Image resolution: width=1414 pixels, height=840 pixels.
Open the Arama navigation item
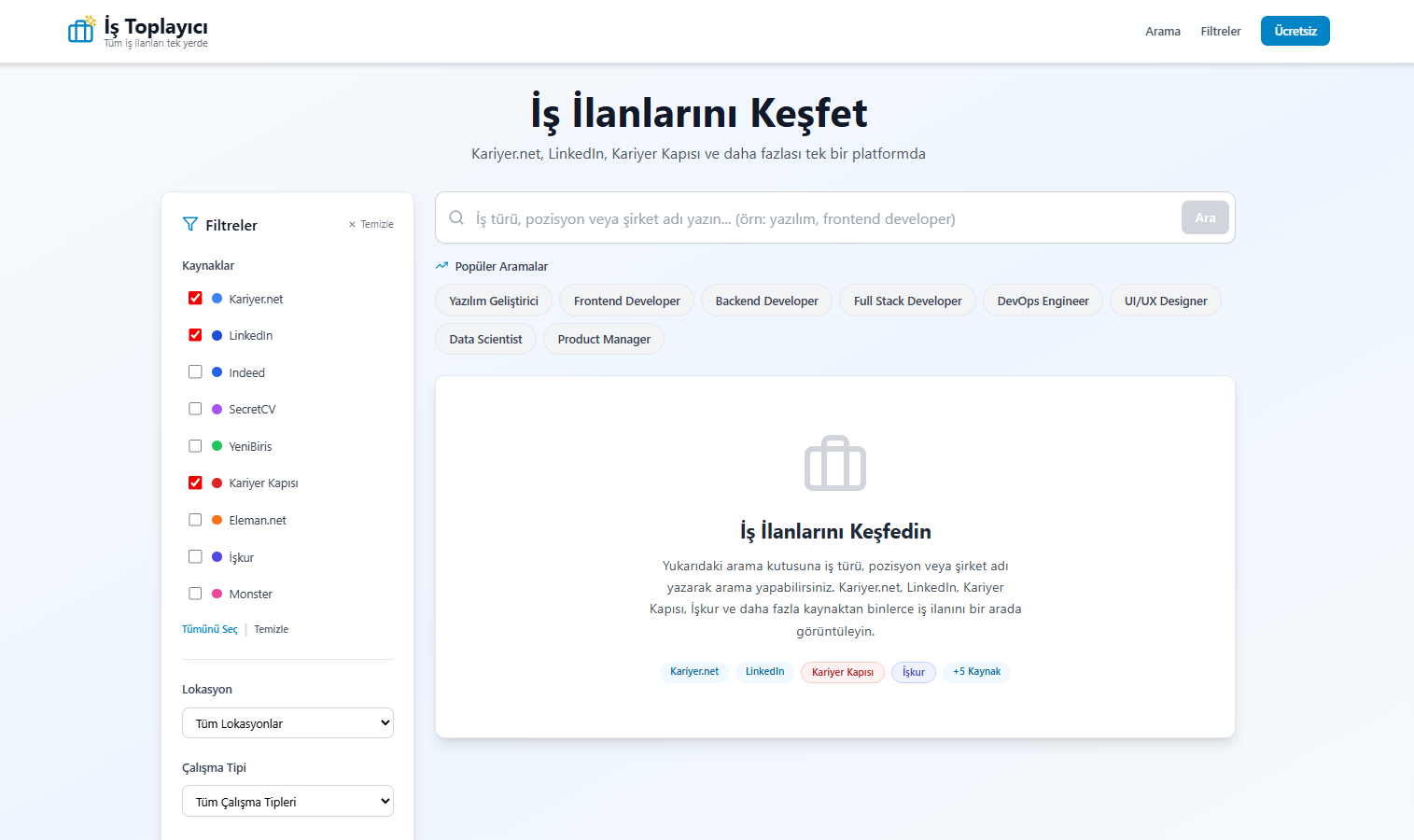point(1162,31)
